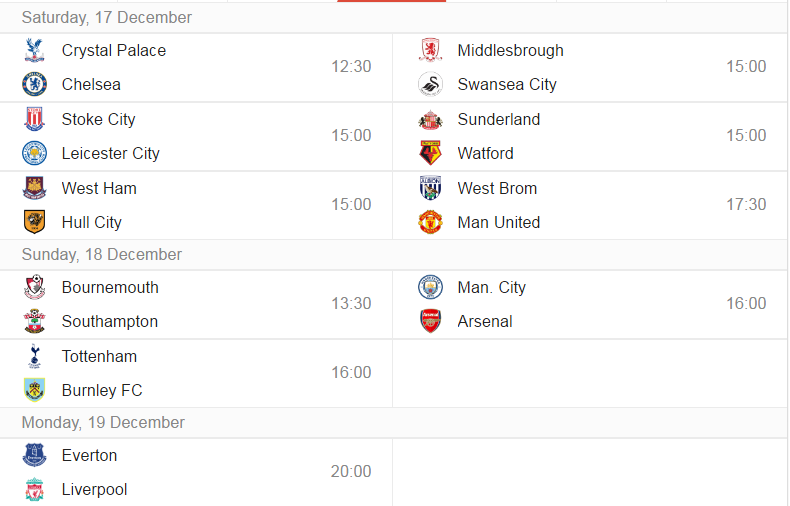The height and width of the screenshot is (506, 790).
Task: Click the Swansea City swan crest
Action: 430,84
